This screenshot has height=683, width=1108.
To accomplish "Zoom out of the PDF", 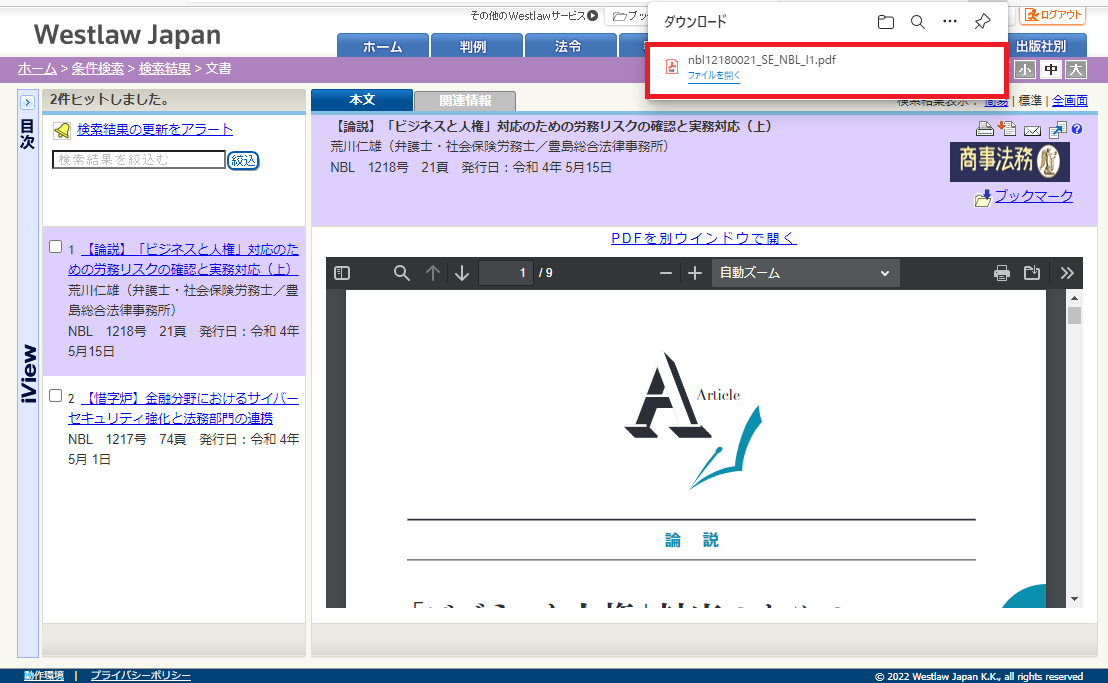I will tap(665, 273).
